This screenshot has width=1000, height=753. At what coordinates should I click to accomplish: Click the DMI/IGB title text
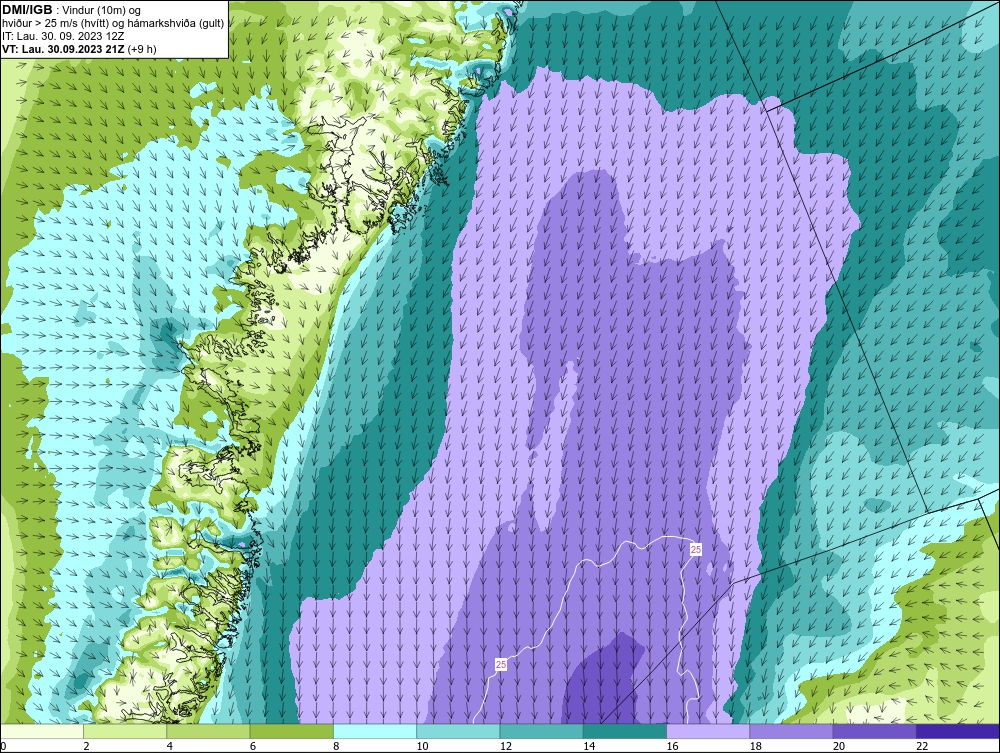point(27,10)
